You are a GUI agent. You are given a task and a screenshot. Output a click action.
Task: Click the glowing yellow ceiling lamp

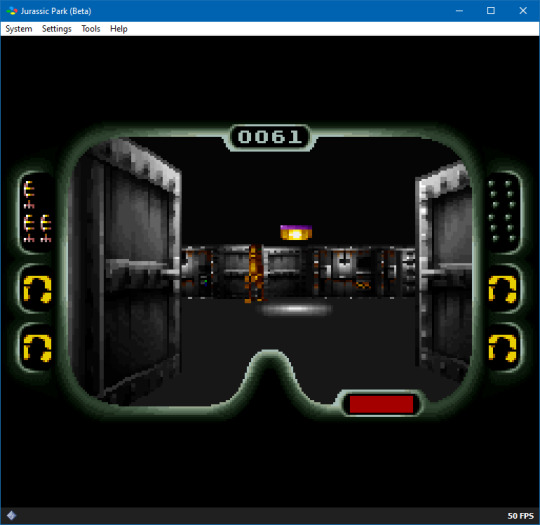pyautogui.click(x=296, y=233)
